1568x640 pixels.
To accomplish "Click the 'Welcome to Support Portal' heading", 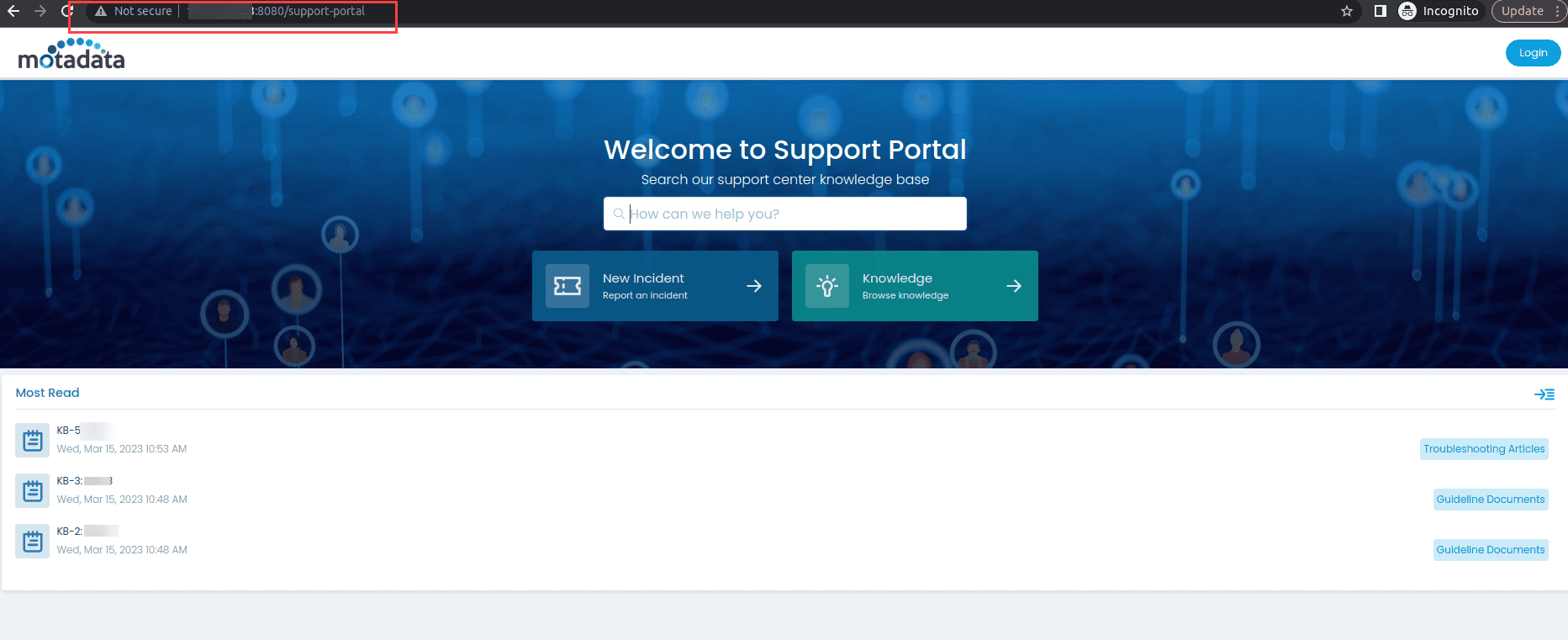I will 785,150.
